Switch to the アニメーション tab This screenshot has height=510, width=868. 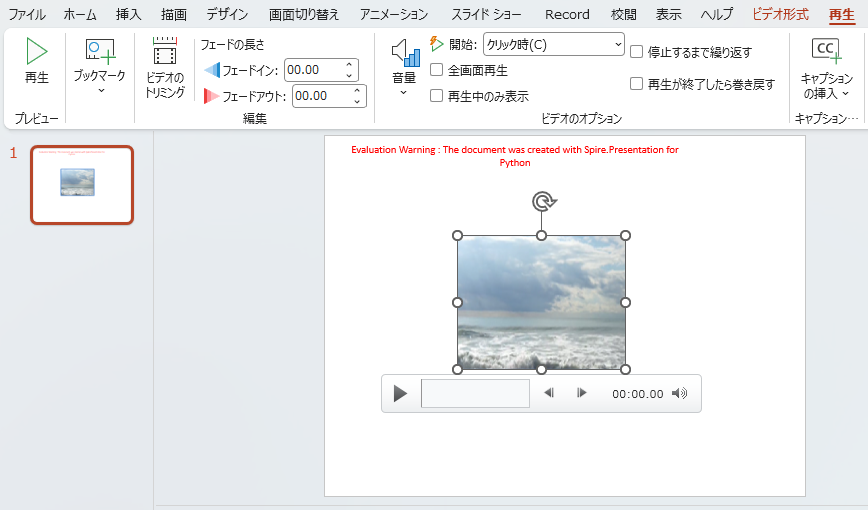tap(394, 14)
